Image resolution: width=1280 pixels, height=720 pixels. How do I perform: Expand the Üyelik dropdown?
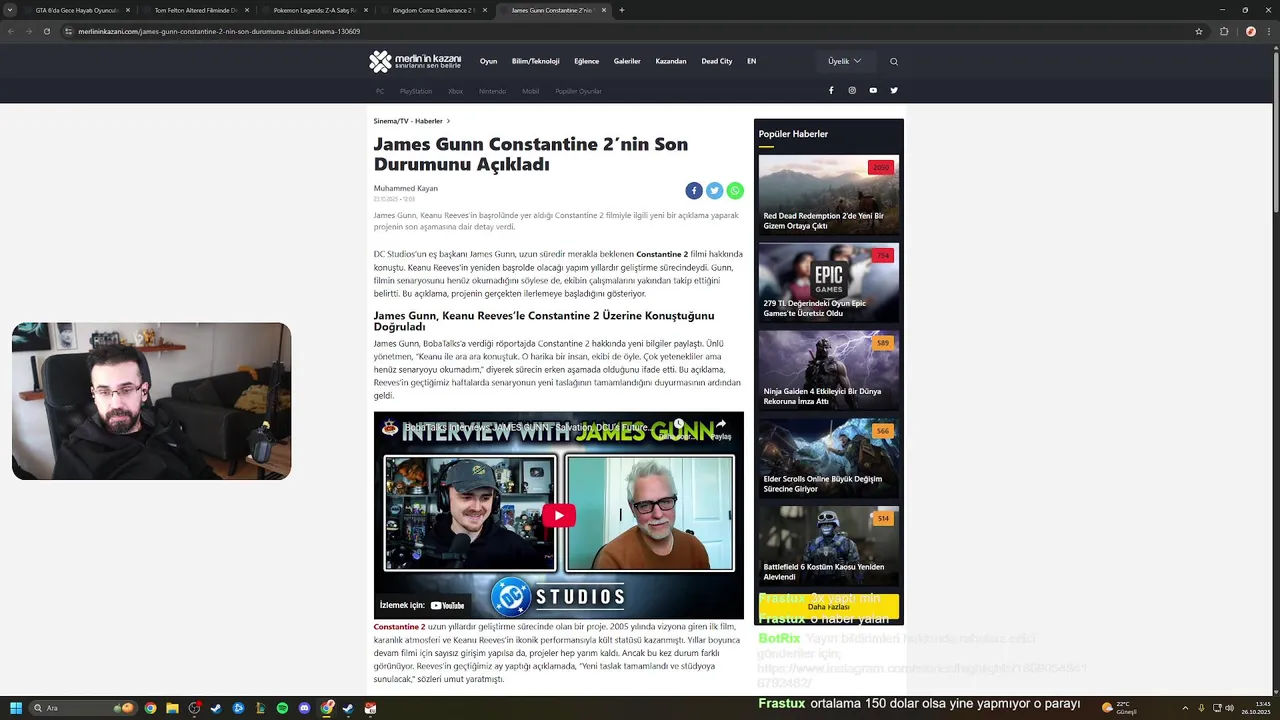point(845,61)
